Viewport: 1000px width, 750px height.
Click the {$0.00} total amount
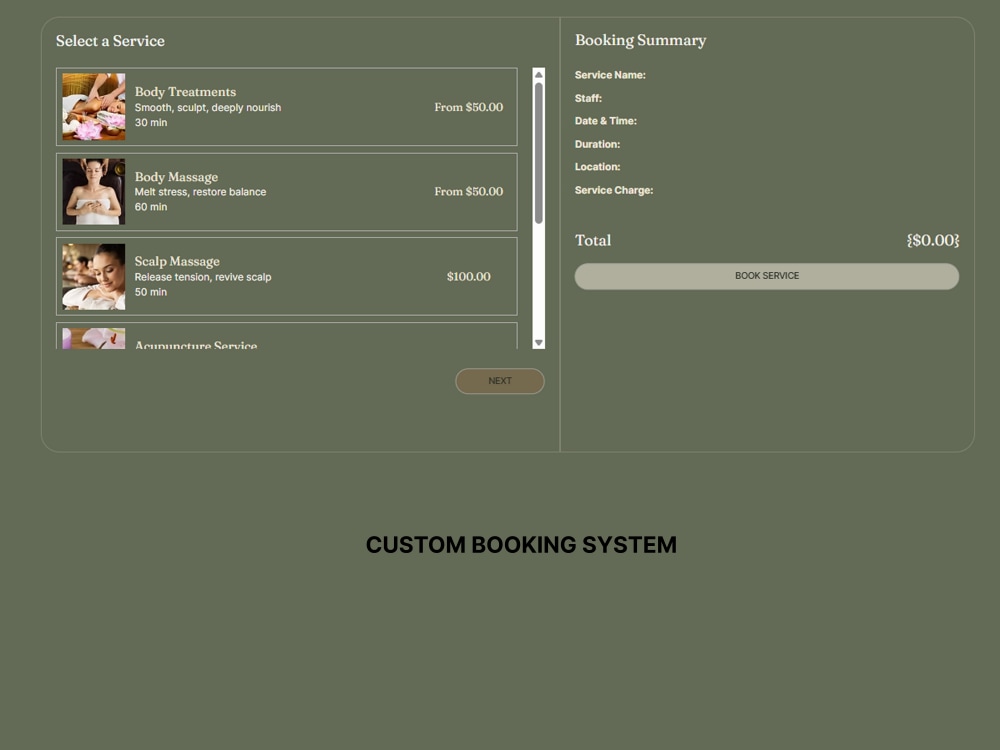click(932, 240)
